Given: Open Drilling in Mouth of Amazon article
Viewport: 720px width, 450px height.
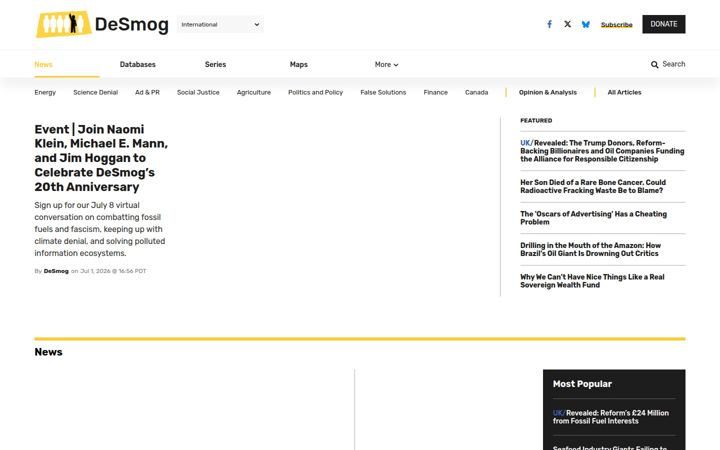Looking at the screenshot, I should point(591,249).
